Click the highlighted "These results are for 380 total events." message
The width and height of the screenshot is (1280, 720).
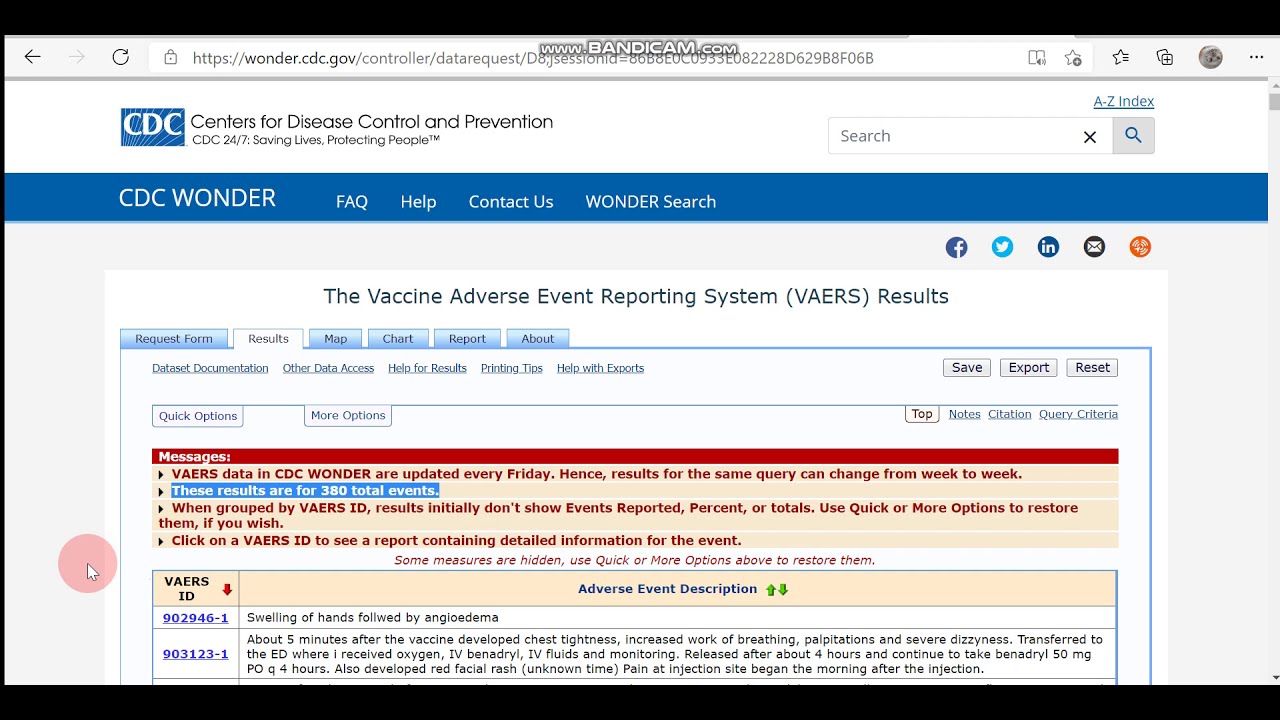[305, 491]
